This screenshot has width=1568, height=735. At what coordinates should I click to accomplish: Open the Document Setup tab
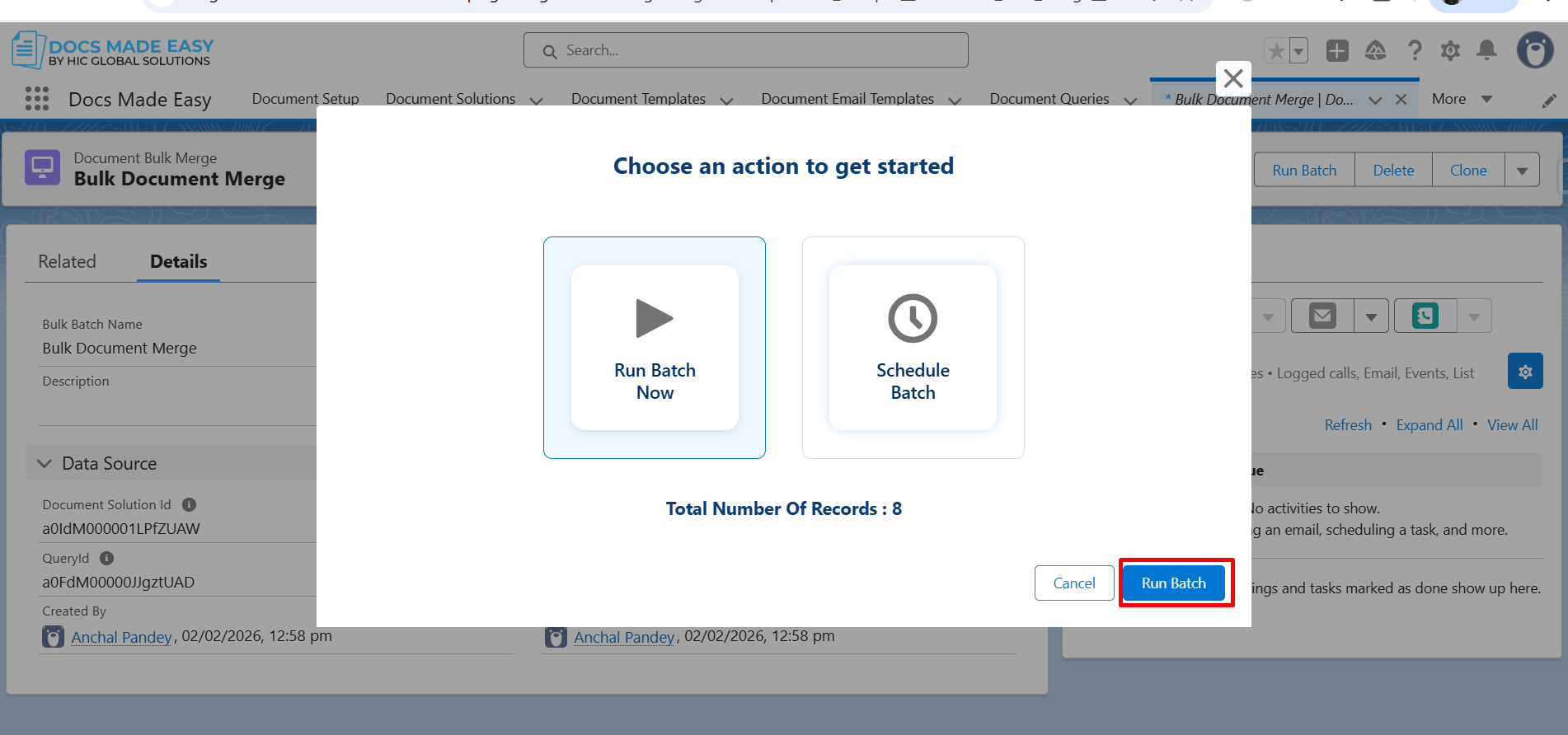305,99
